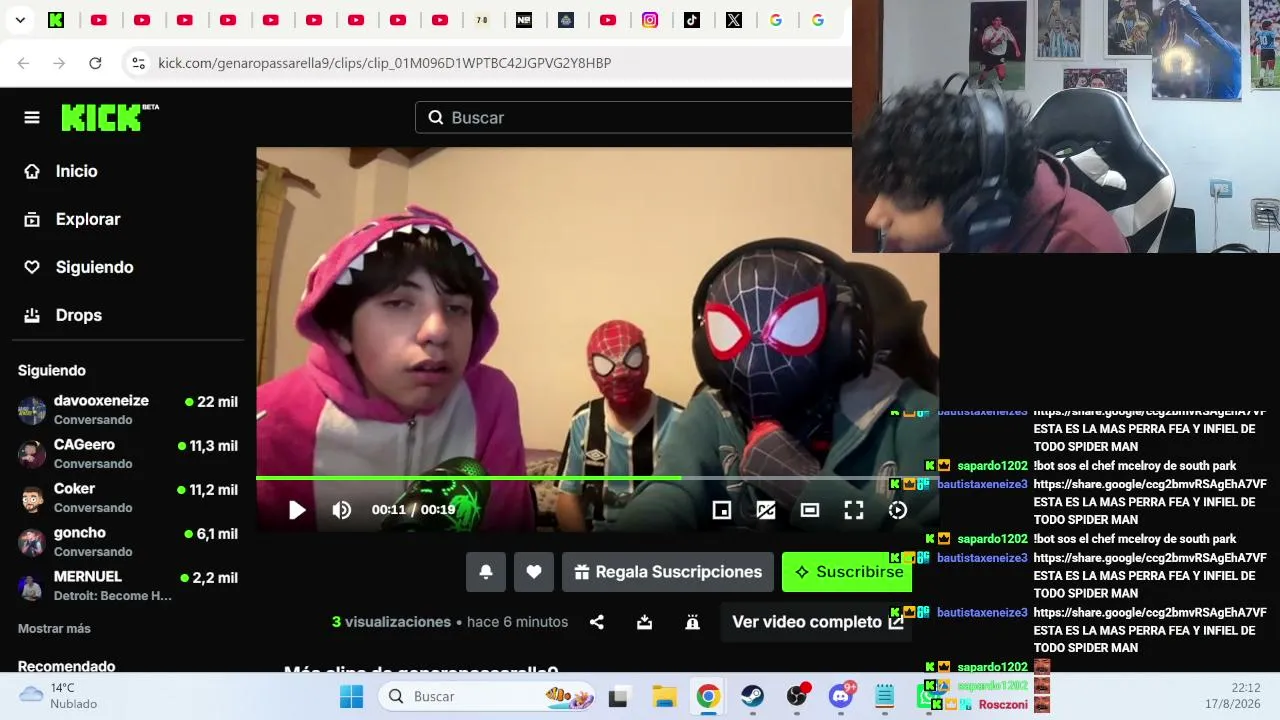Image resolution: width=1280 pixels, height=720 pixels.
Task: Open Ver video completo link
Action: point(817,622)
